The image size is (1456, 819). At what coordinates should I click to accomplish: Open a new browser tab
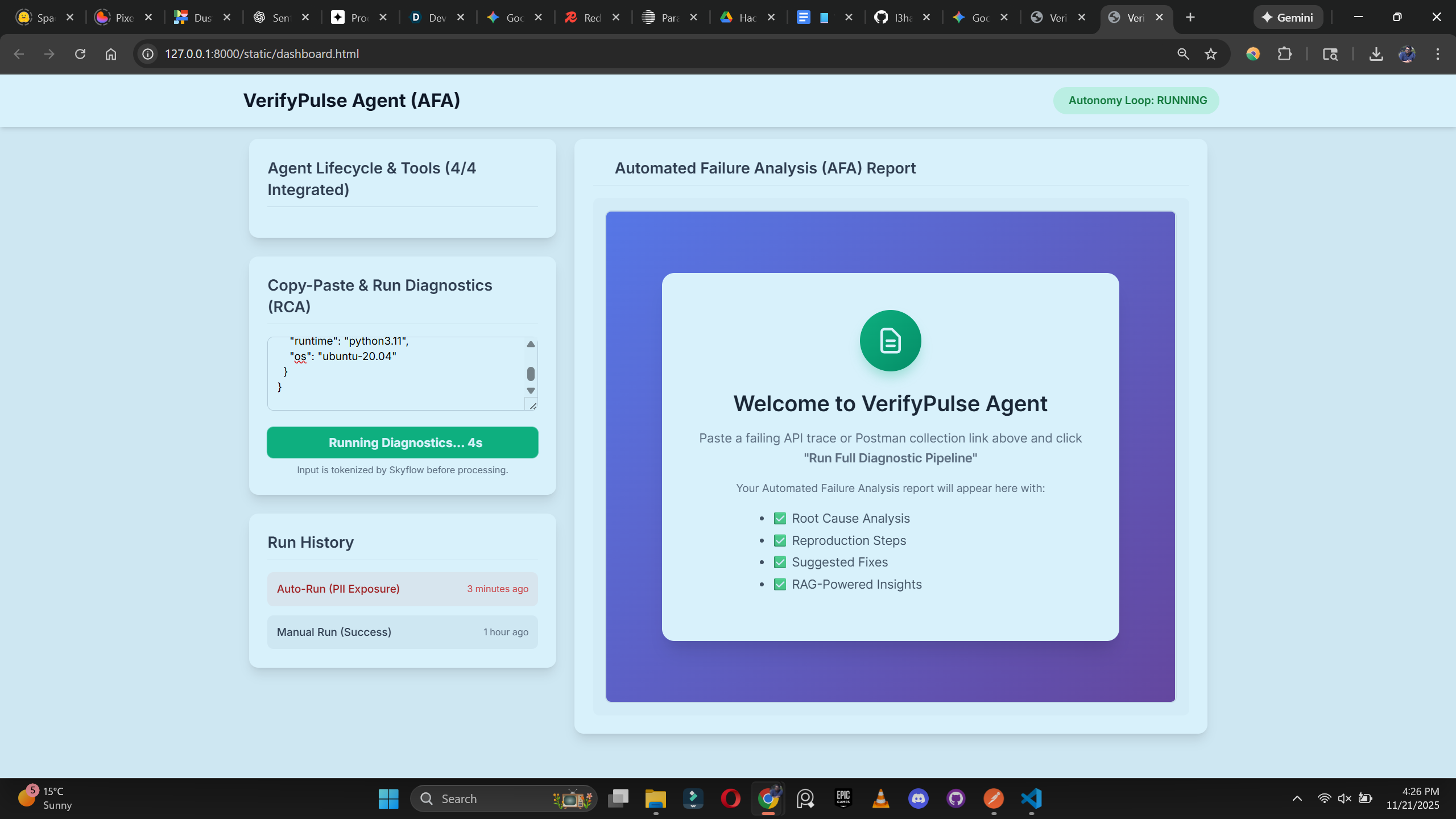(x=1190, y=18)
